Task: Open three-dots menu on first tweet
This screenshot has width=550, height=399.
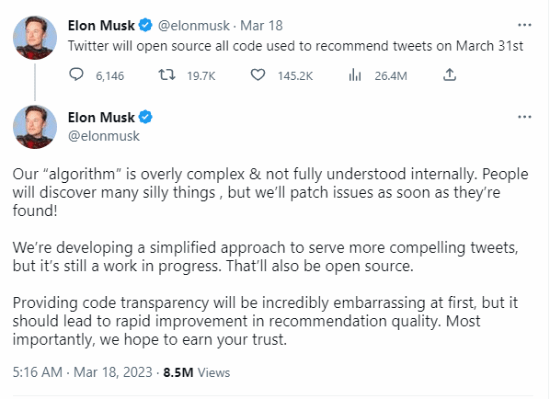Action: [524, 25]
